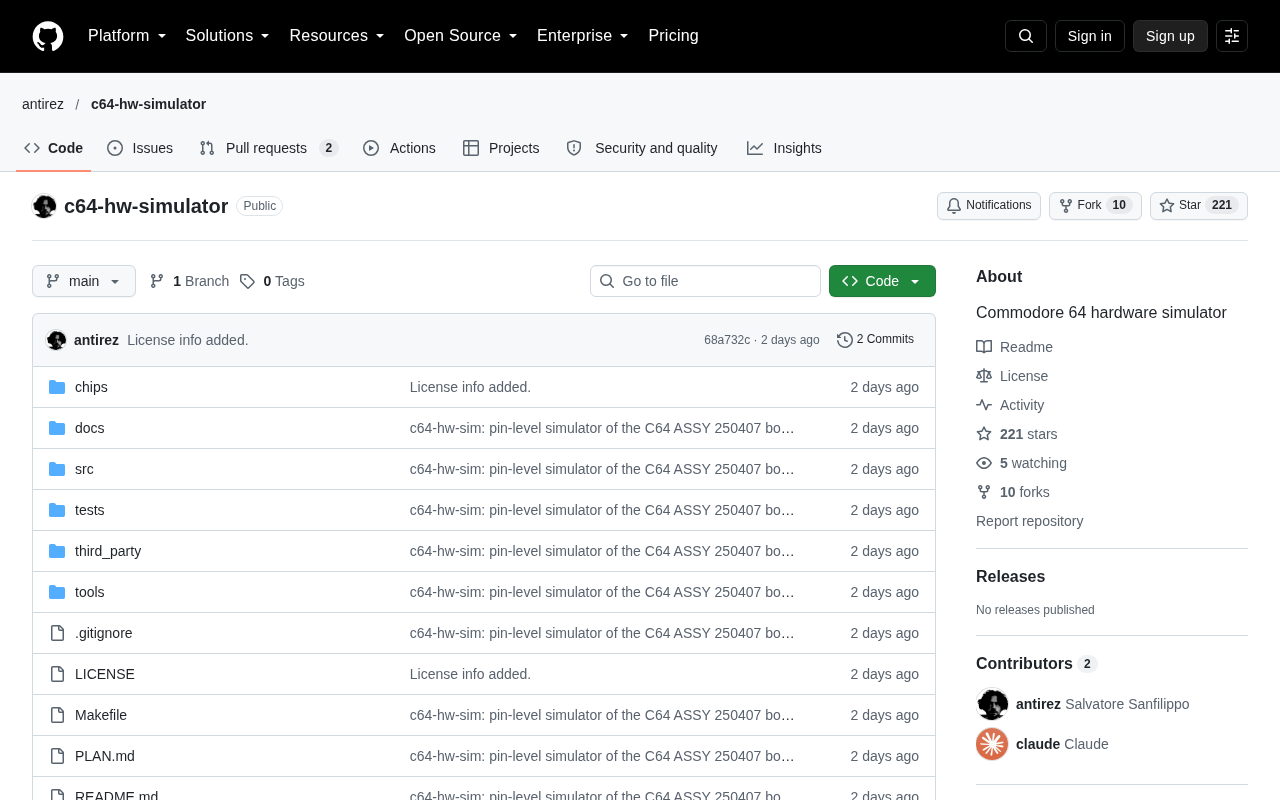The height and width of the screenshot is (800, 1280).
Task: Open the main branch selector dropdown
Action: 84,281
